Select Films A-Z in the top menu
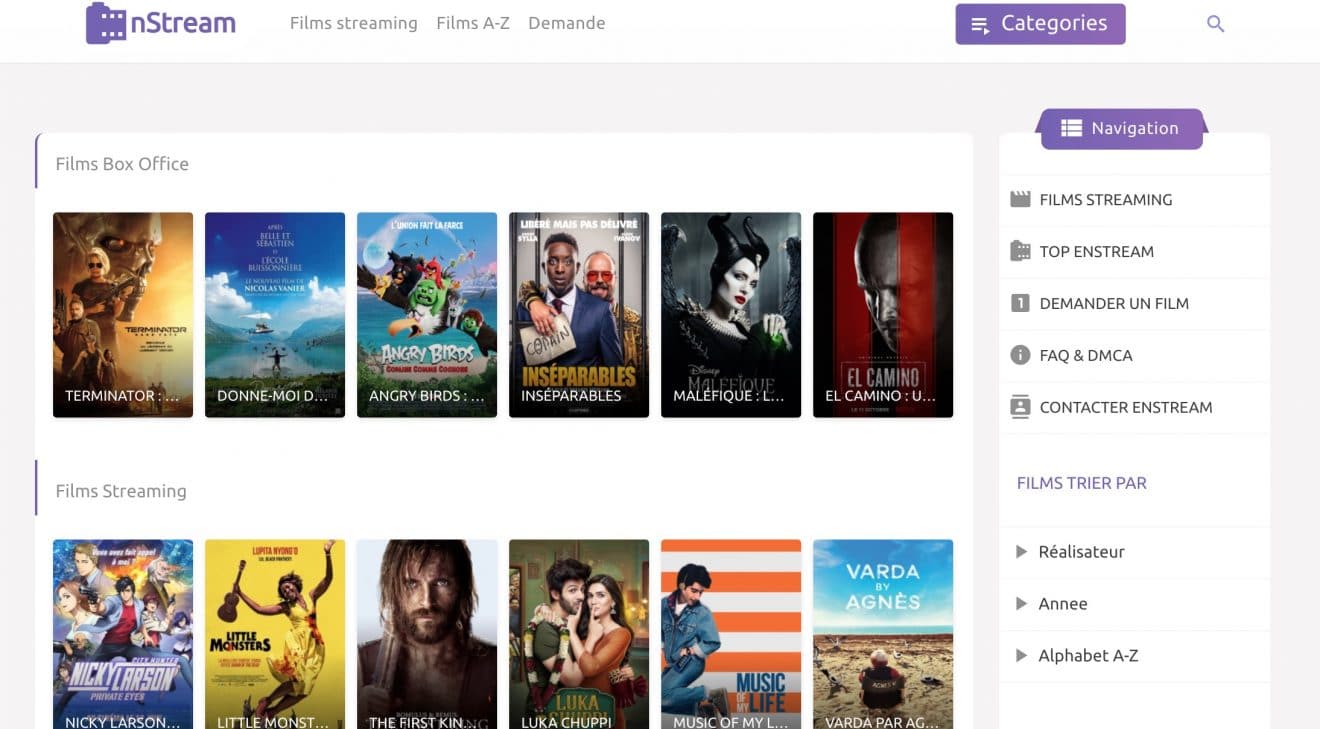 pyautogui.click(x=473, y=22)
